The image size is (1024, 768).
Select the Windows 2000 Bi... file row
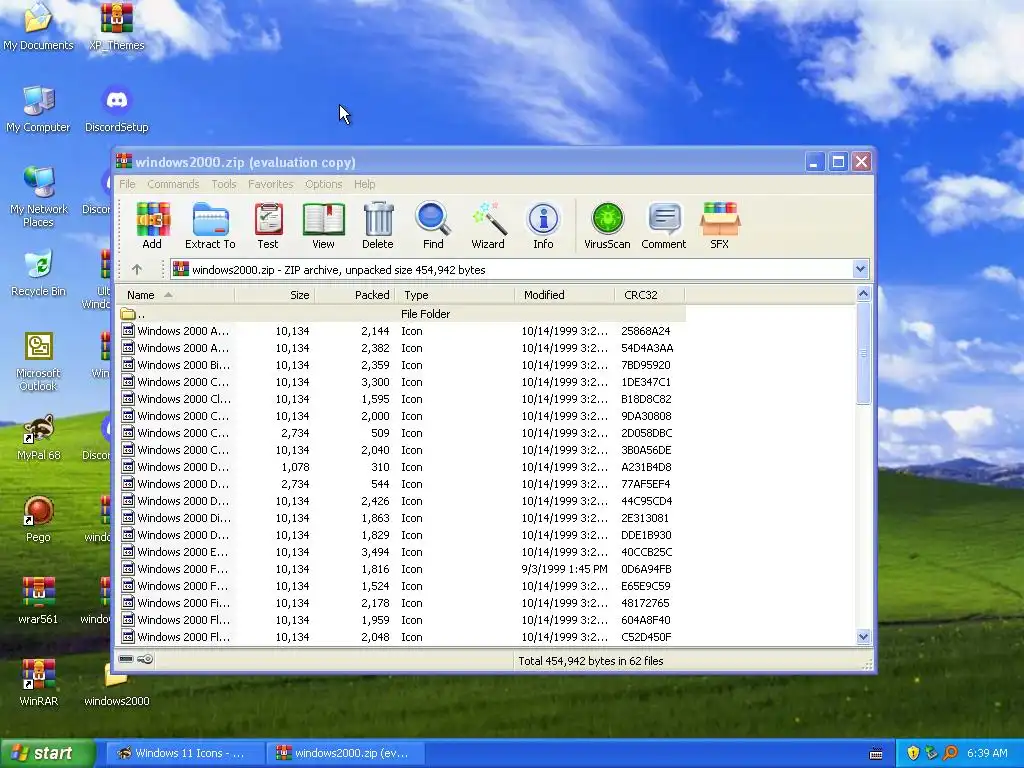pos(402,365)
